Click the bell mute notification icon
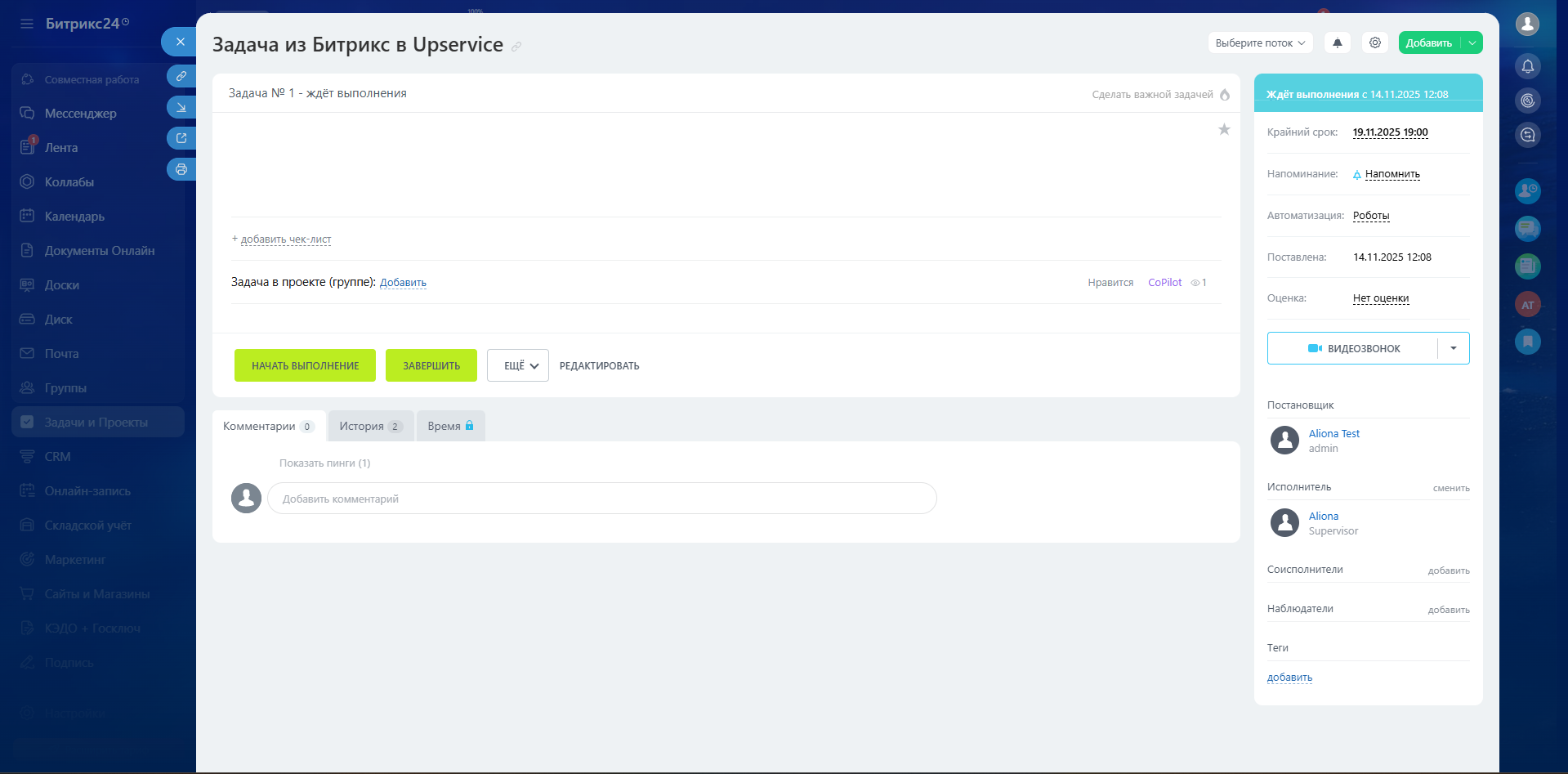 coord(1338,43)
